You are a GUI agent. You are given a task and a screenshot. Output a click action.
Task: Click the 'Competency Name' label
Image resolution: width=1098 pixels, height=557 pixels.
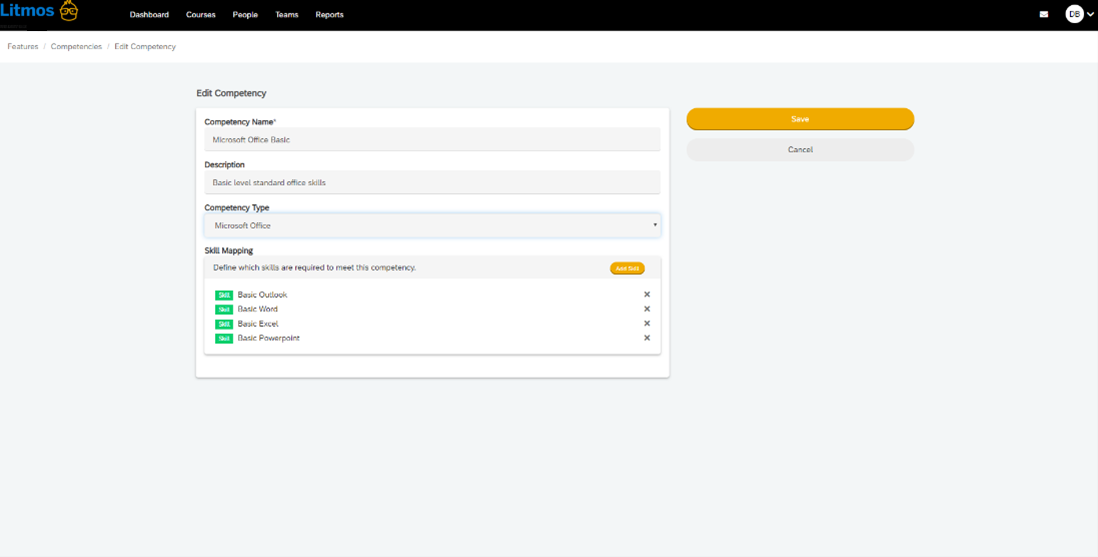click(240, 122)
